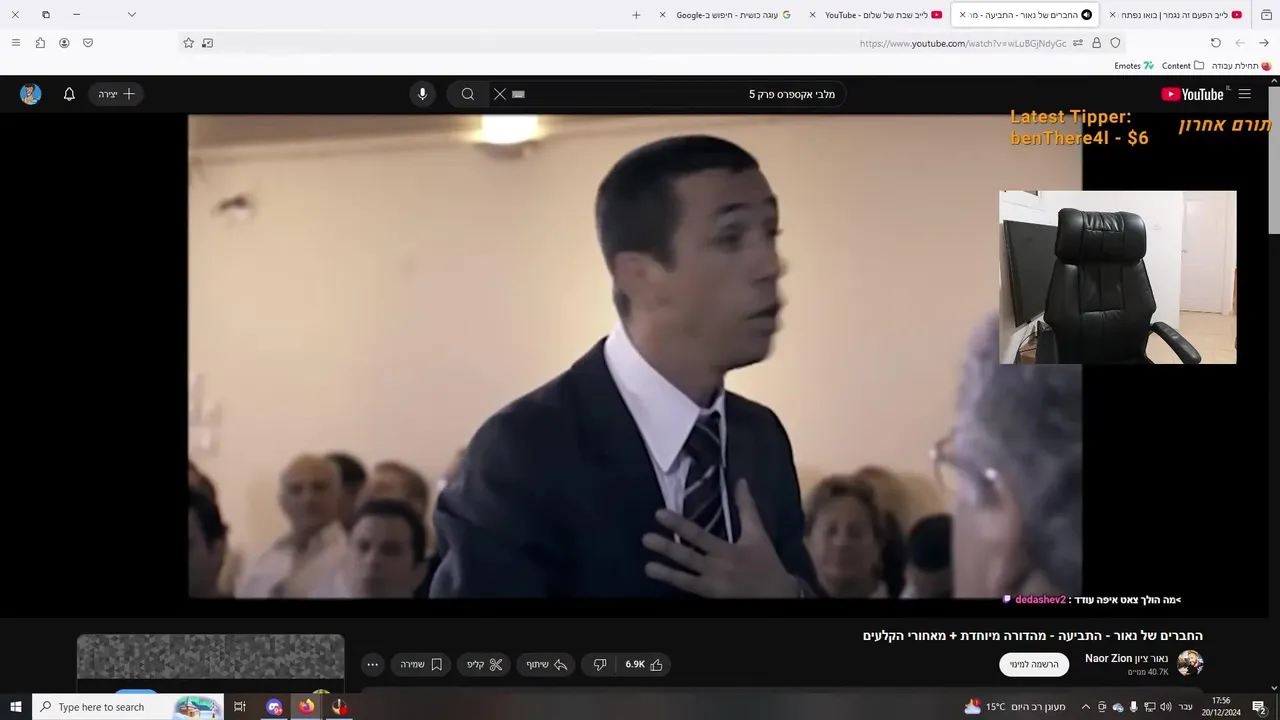Open YouTube notifications bell

point(69,94)
